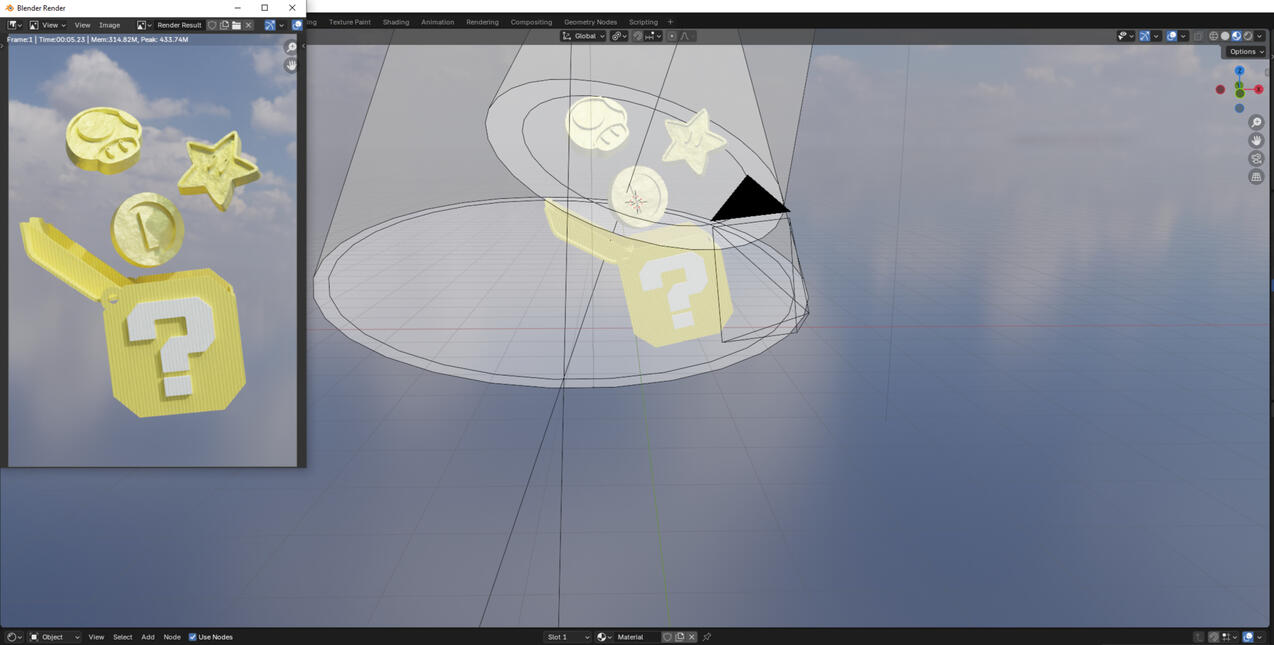Open the Slot 1 dropdown
The width and height of the screenshot is (1274, 645).
click(567, 637)
